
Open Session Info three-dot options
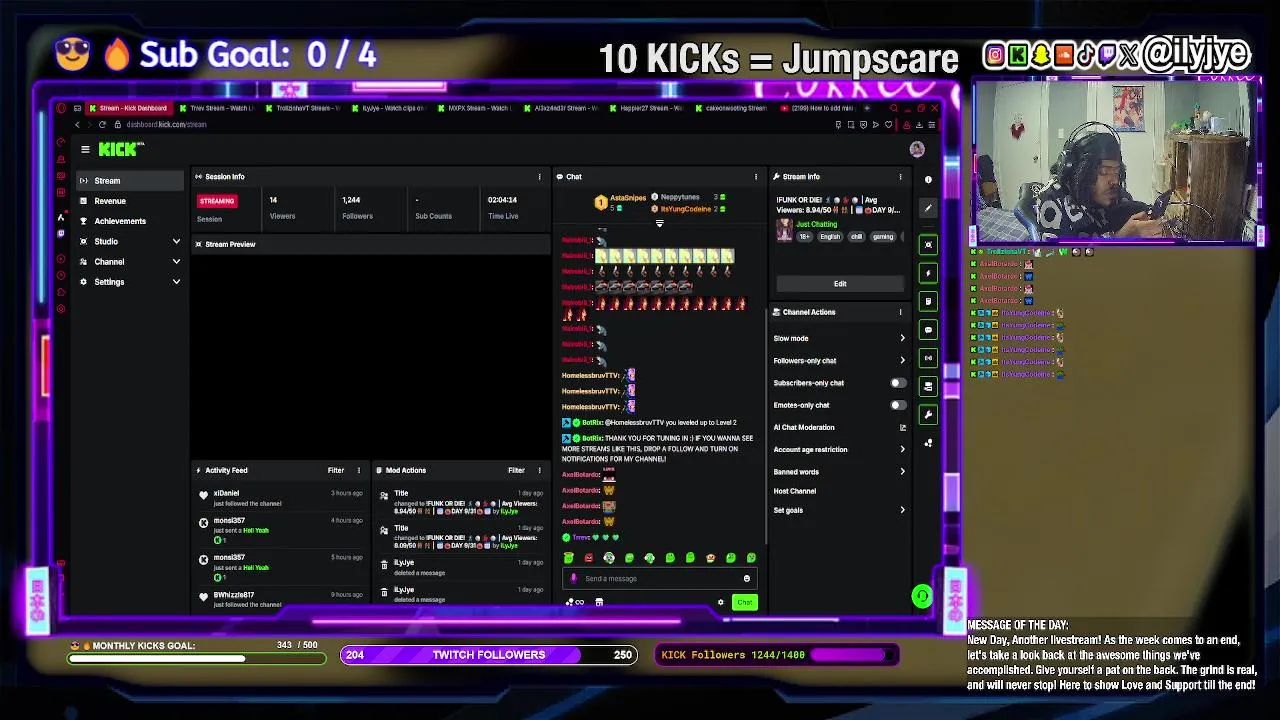[x=540, y=177]
